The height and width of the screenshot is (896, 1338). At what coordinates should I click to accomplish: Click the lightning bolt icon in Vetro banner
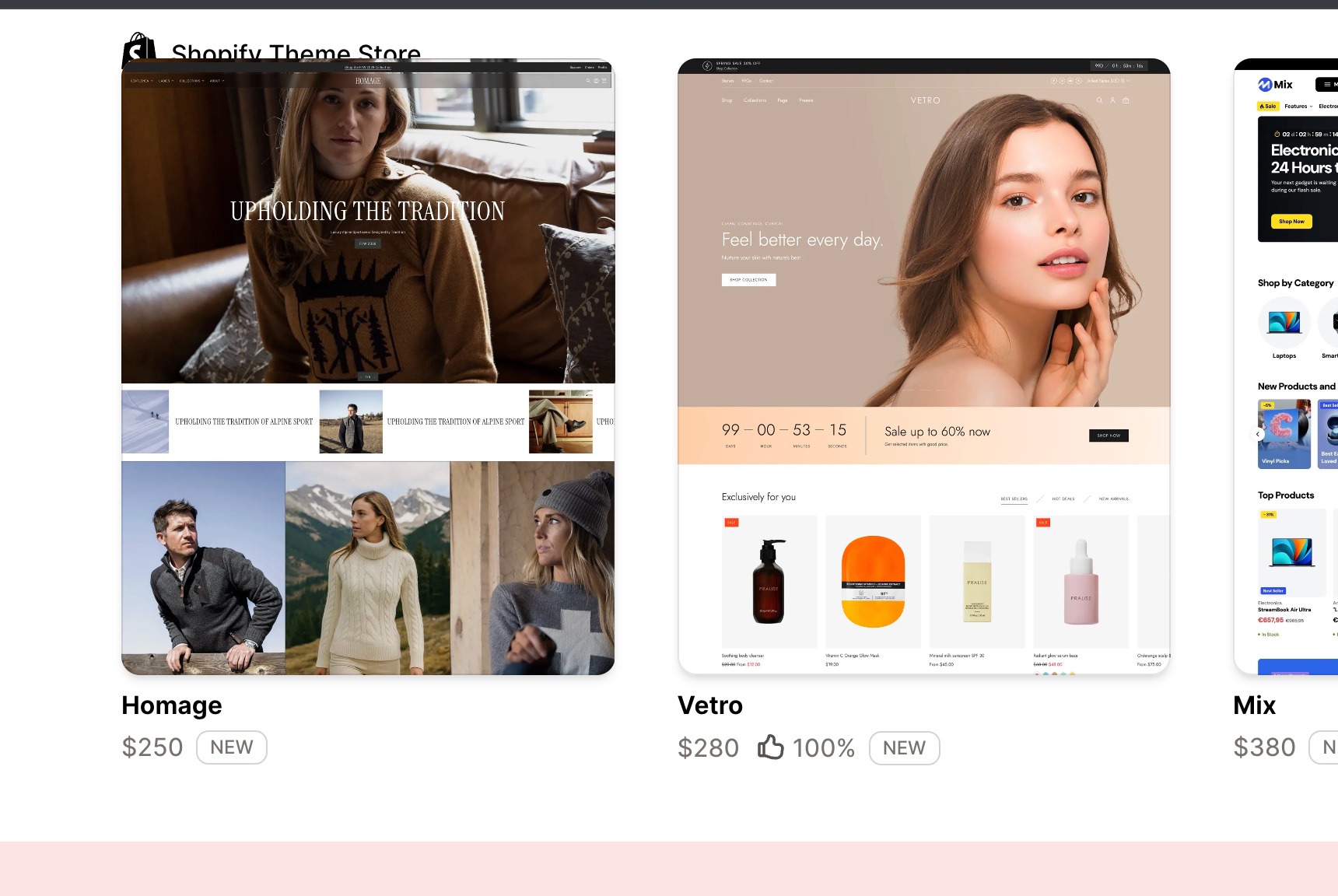[x=707, y=66]
